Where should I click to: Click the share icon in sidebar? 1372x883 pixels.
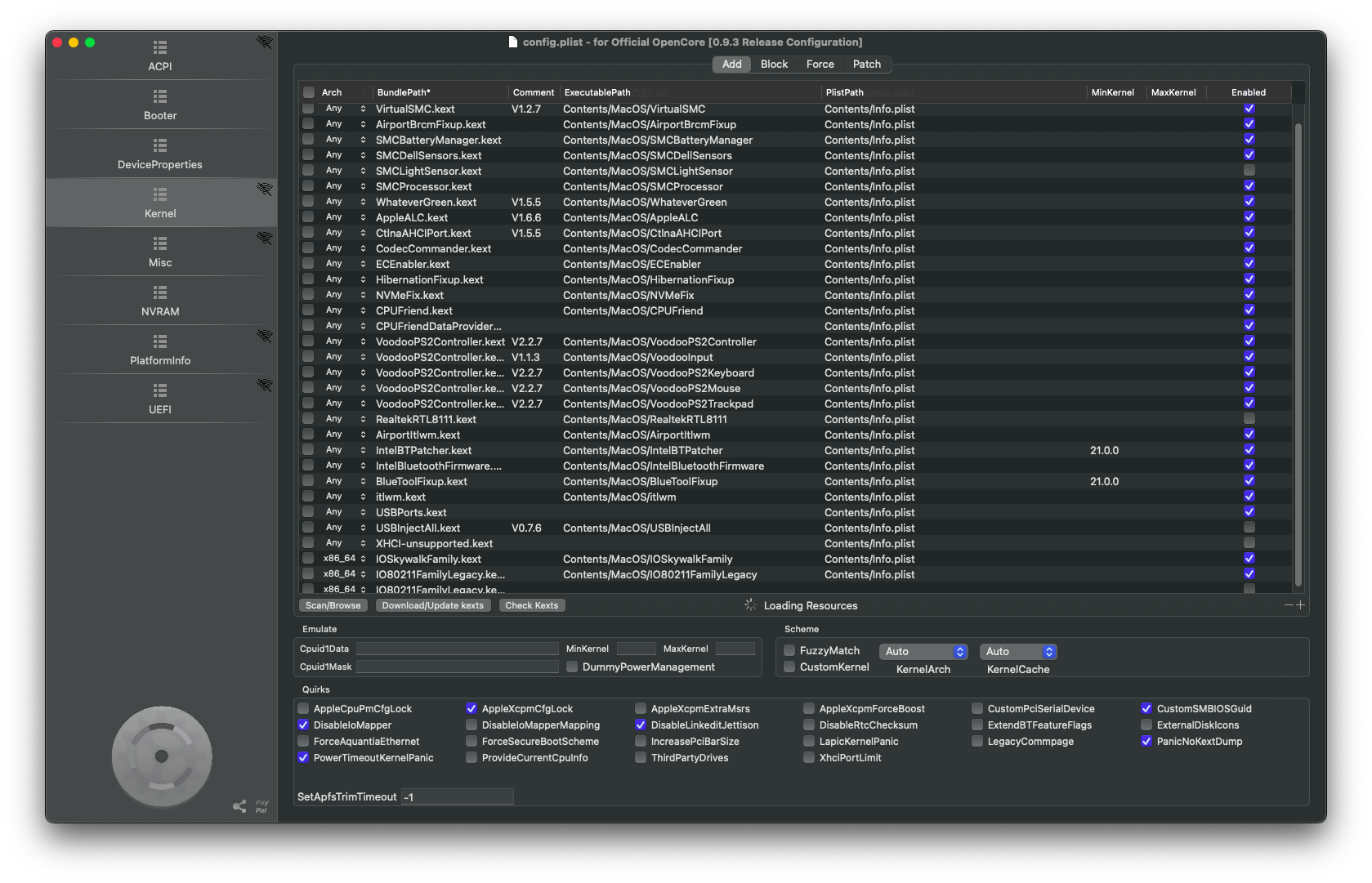tap(239, 806)
